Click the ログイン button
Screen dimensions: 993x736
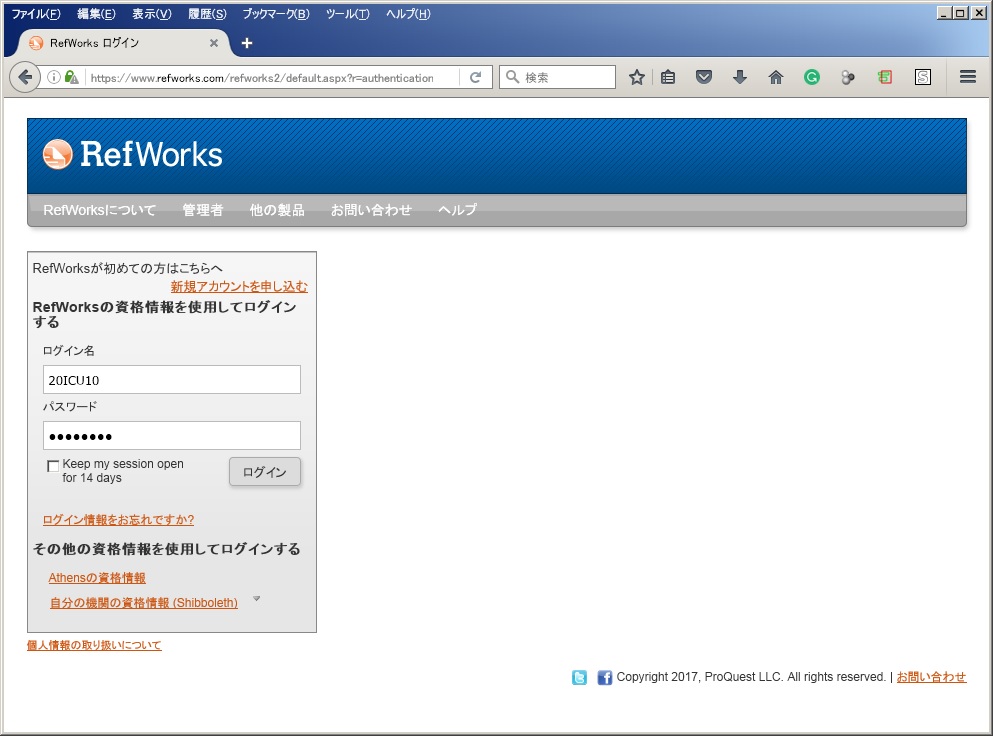point(265,472)
